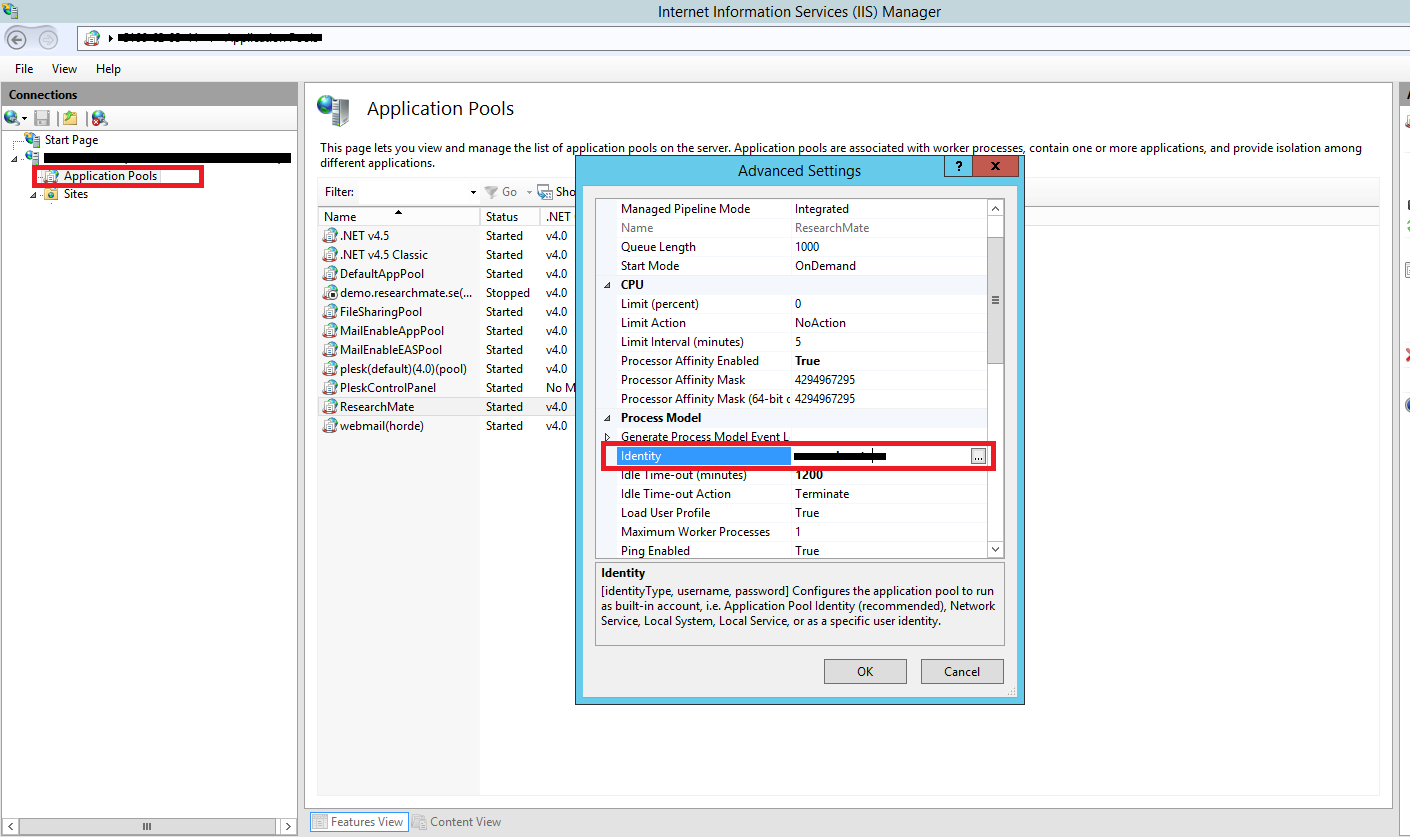Open the Identity ellipsis browse button
This screenshot has height=838, width=1410.
click(x=978, y=456)
